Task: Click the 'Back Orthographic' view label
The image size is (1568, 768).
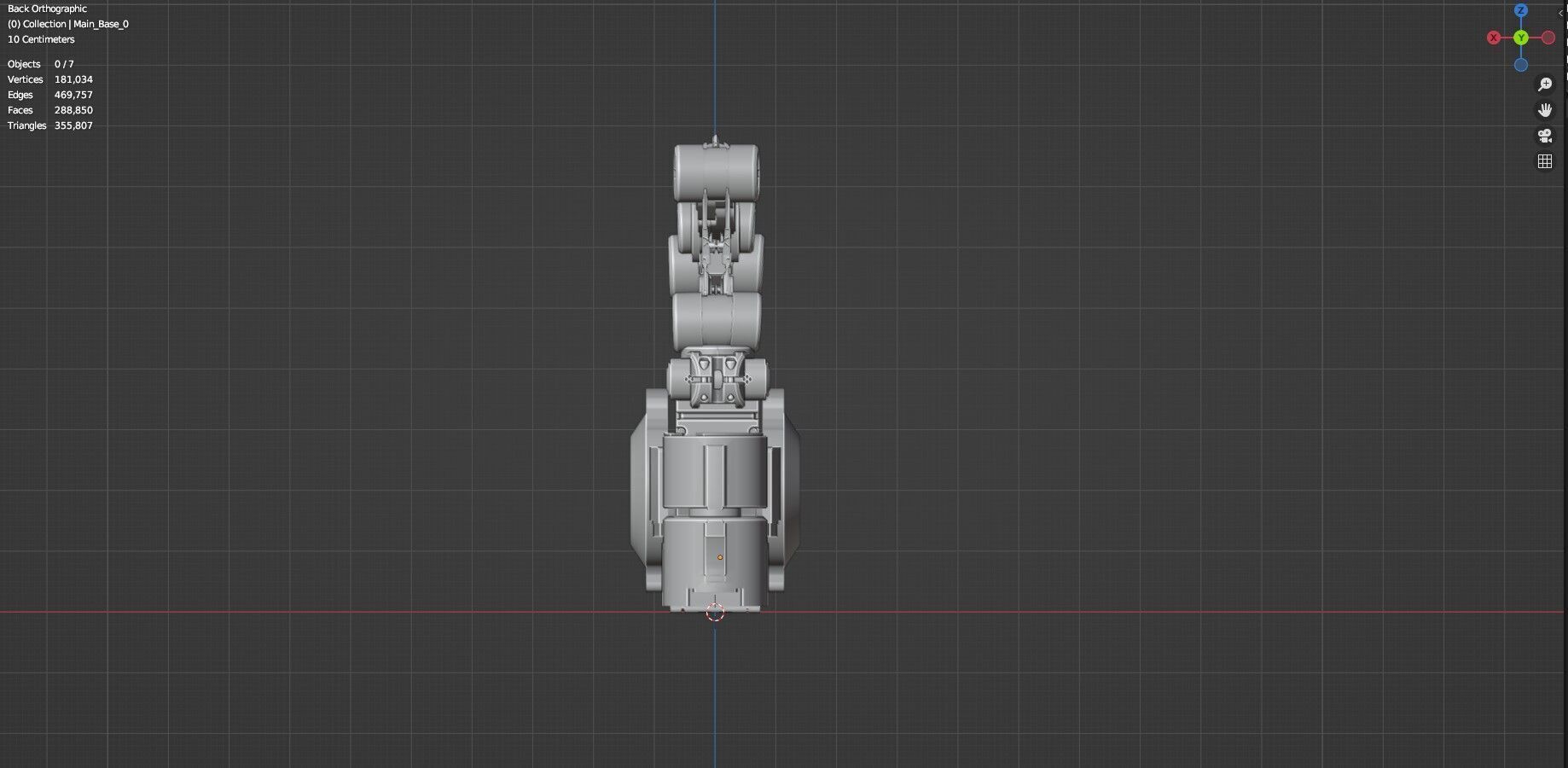Action: (x=47, y=9)
